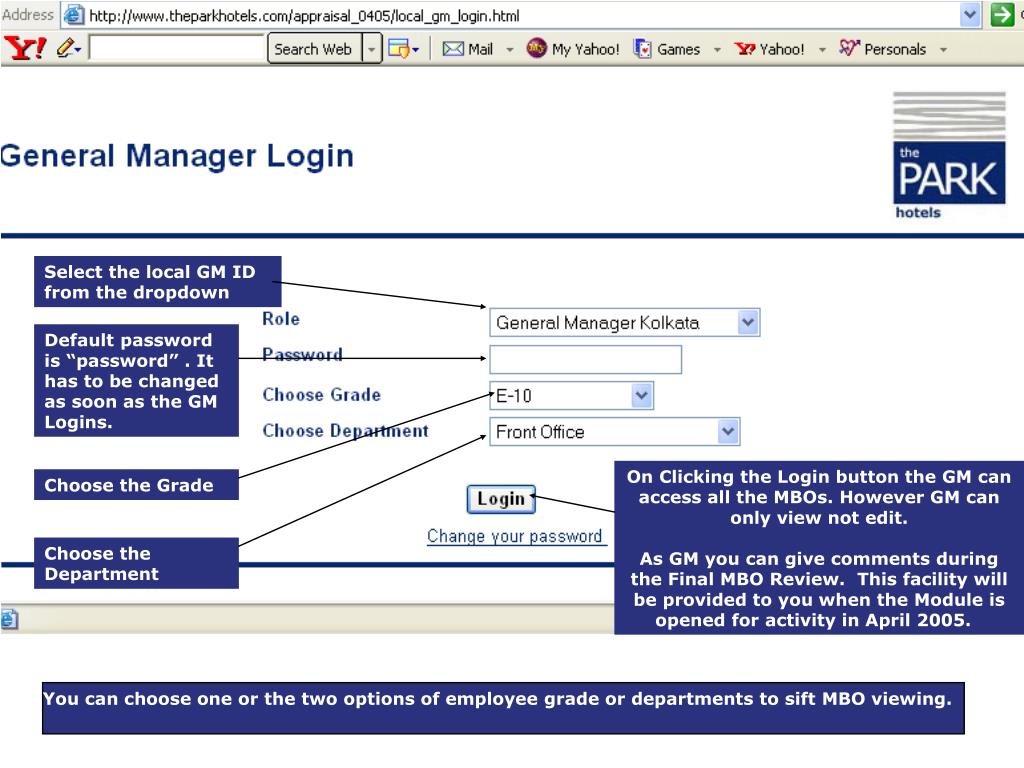The width and height of the screenshot is (1024, 768).
Task: Click the Login button
Action: pyautogui.click(x=501, y=499)
